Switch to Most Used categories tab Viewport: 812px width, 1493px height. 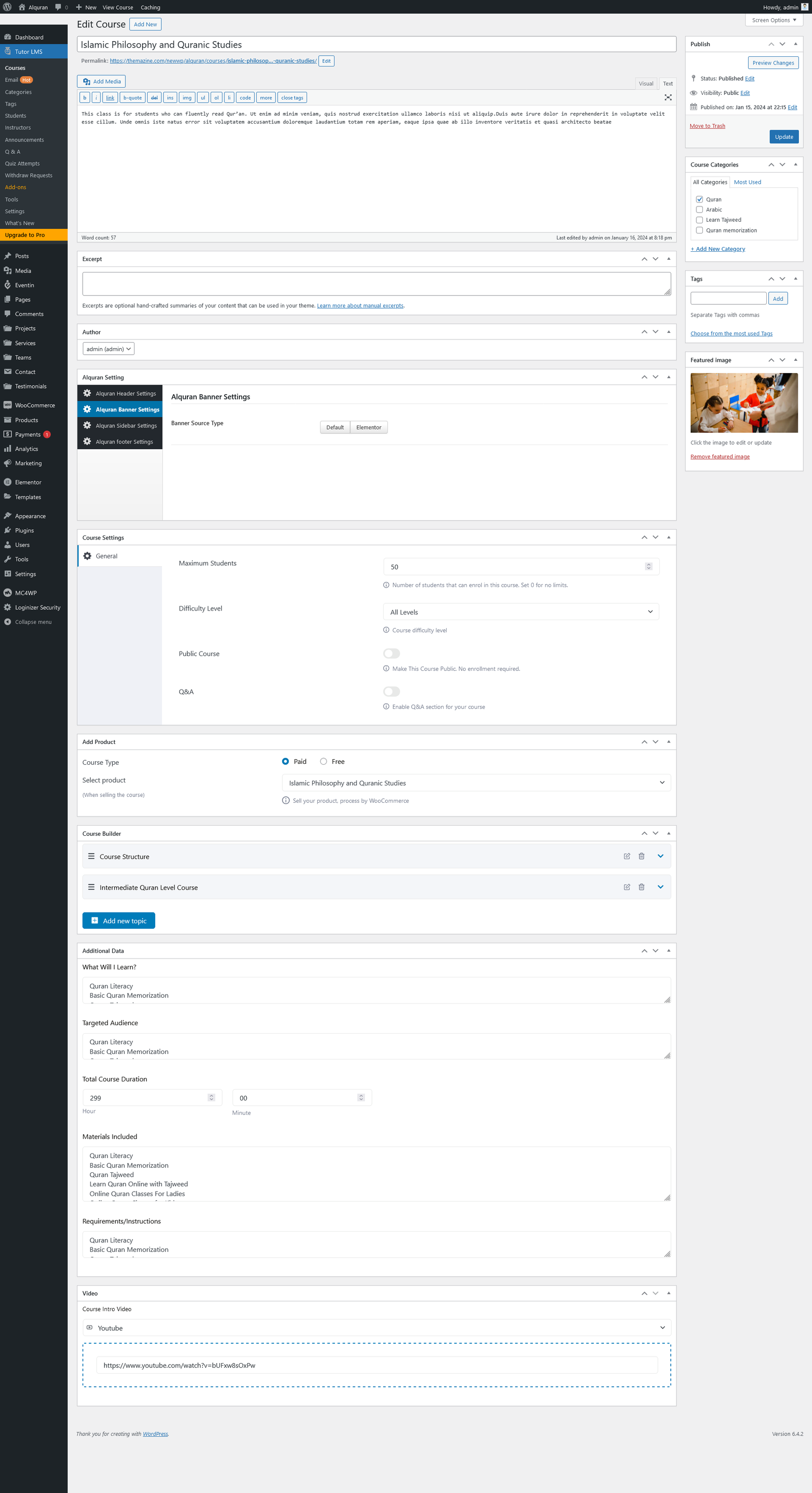pos(747,182)
